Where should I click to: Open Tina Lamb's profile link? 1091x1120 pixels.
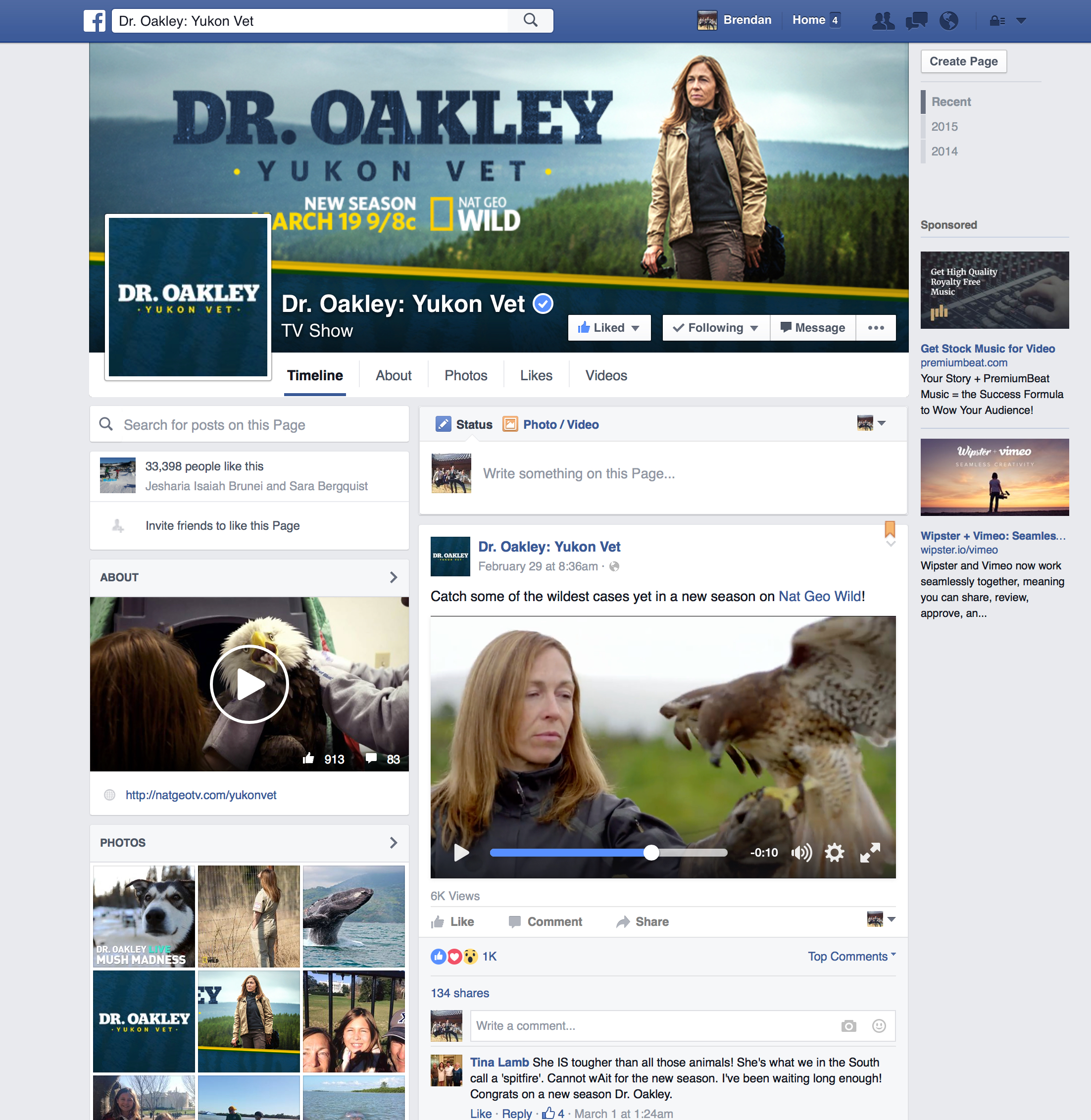(x=499, y=1062)
